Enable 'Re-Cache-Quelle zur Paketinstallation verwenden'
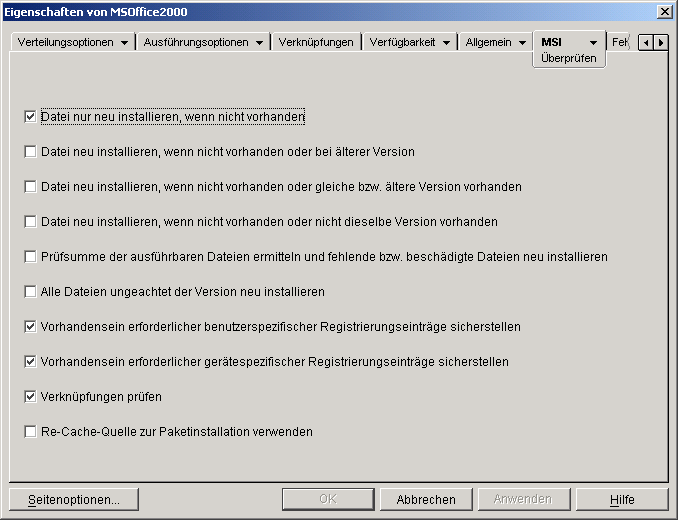 pos(30,432)
